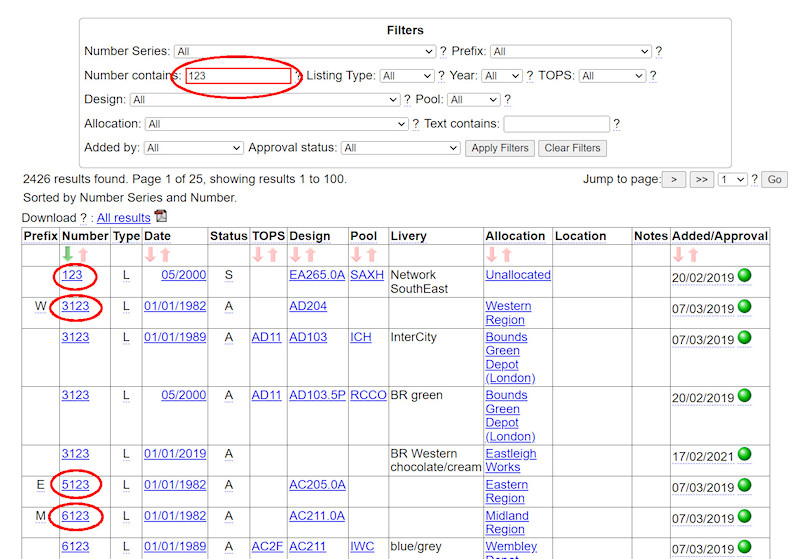Open Year filter dropdown
This screenshot has width=800, height=559.
click(x=502, y=76)
